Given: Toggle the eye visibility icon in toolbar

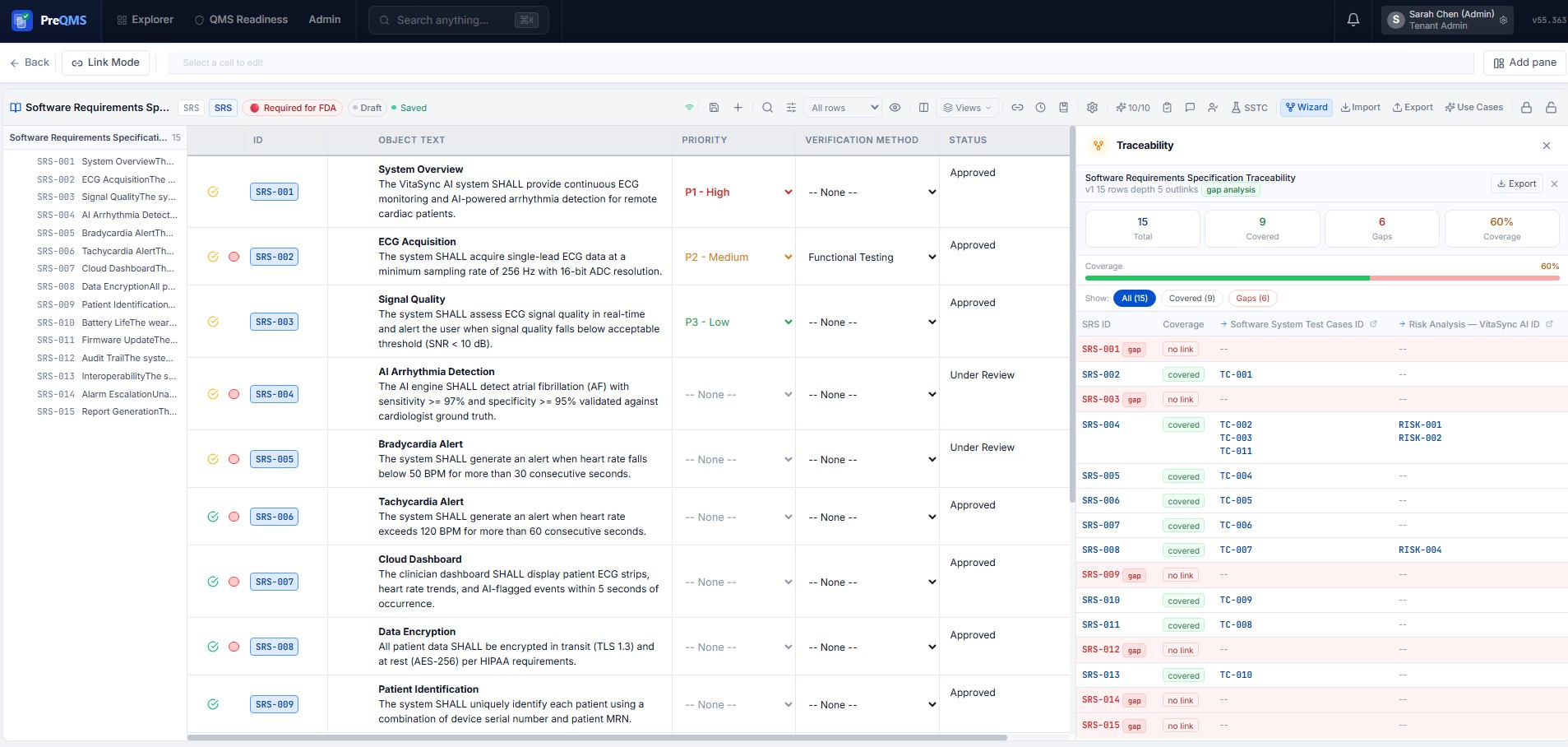Looking at the screenshot, I should (895, 108).
